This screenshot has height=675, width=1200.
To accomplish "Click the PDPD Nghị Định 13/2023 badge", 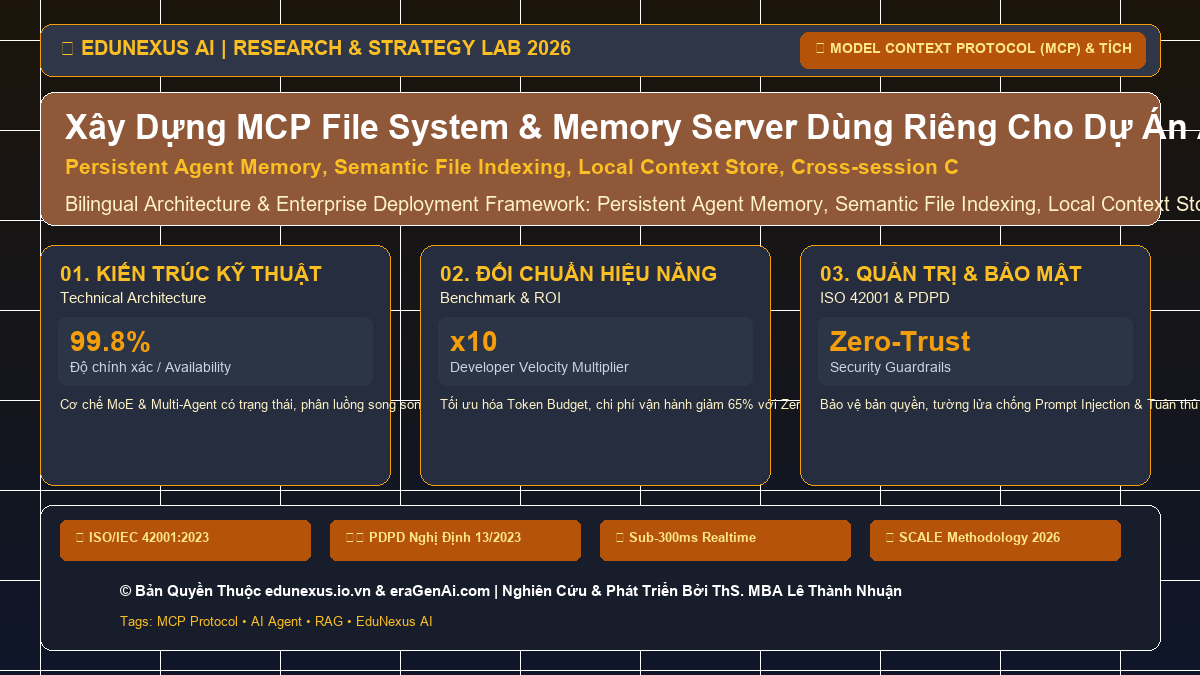I will (x=455, y=540).
